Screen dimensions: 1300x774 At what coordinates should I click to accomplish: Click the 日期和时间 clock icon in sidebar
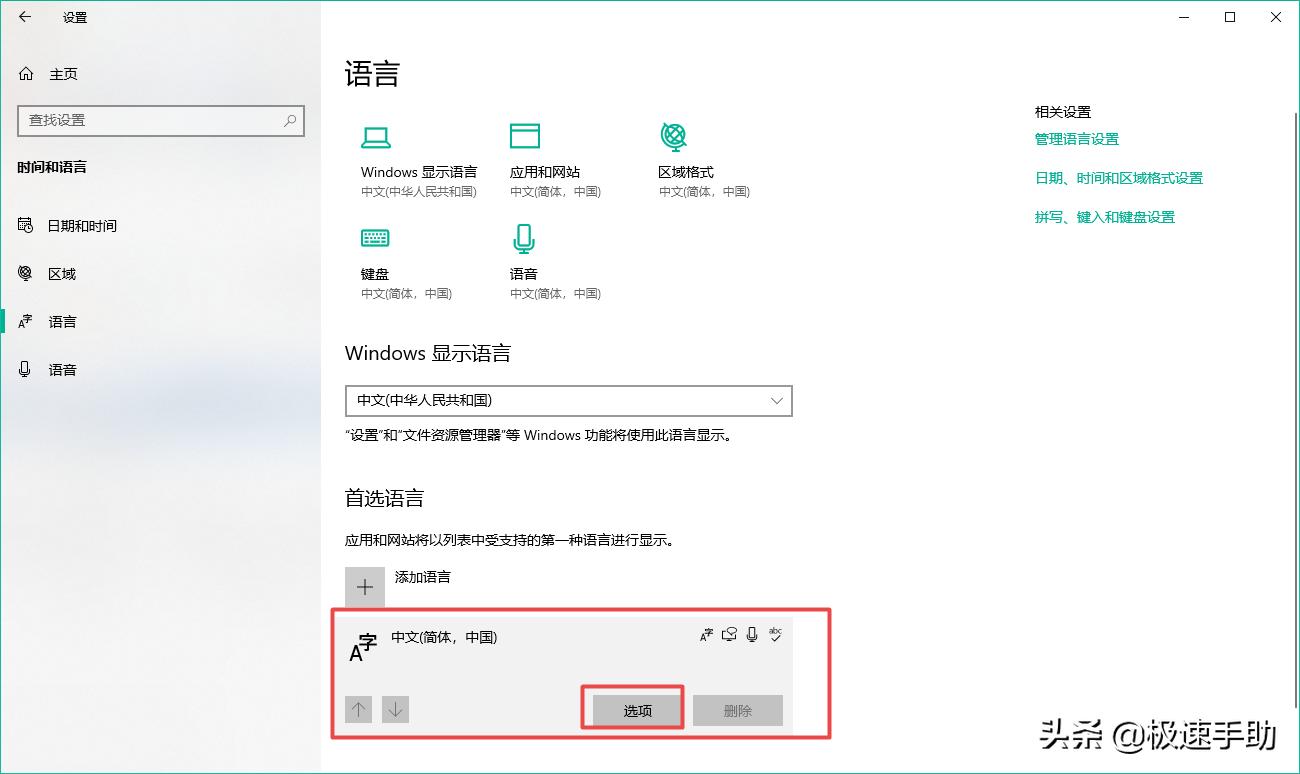click(x=25, y=225)
